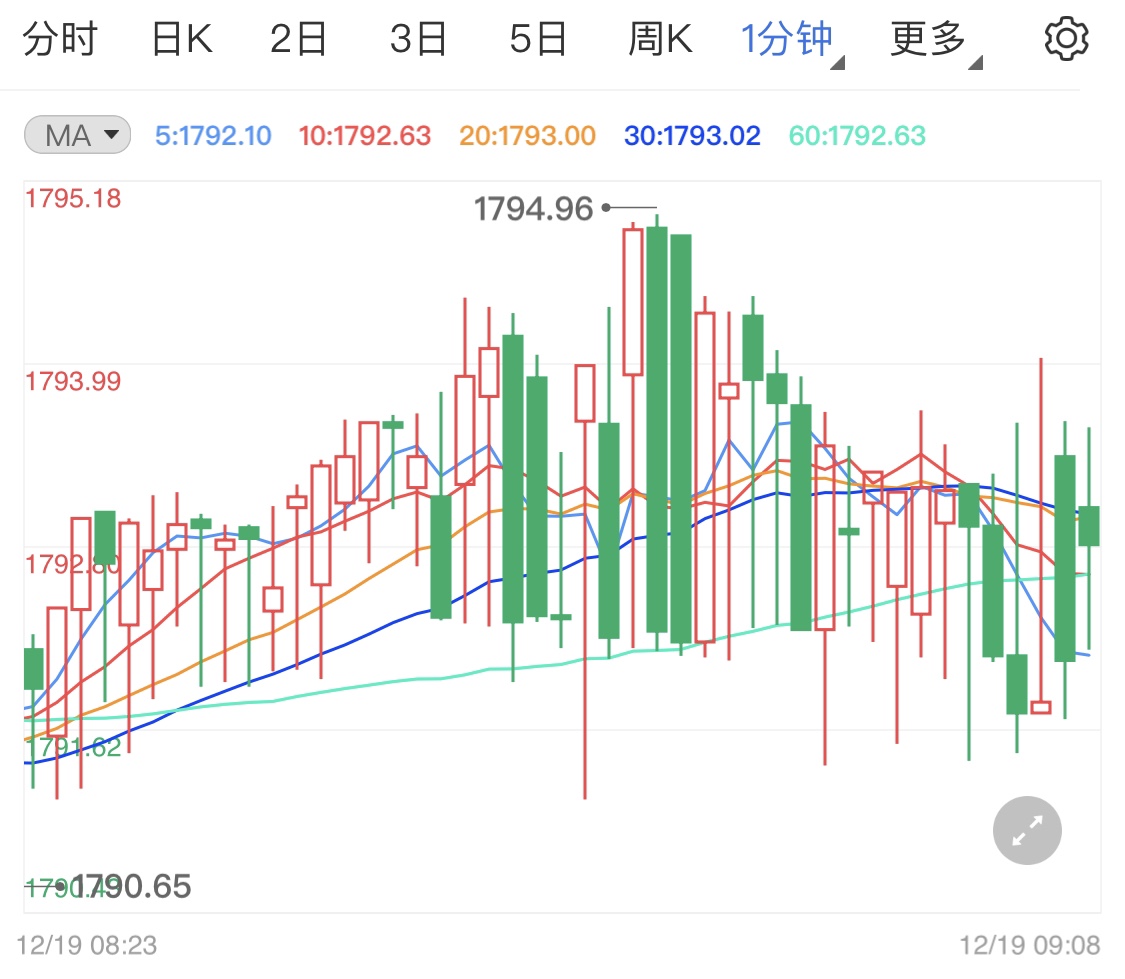Click the start time 12/19 08:23
Screen dimensions: 1125x979
tap(87, 945)
